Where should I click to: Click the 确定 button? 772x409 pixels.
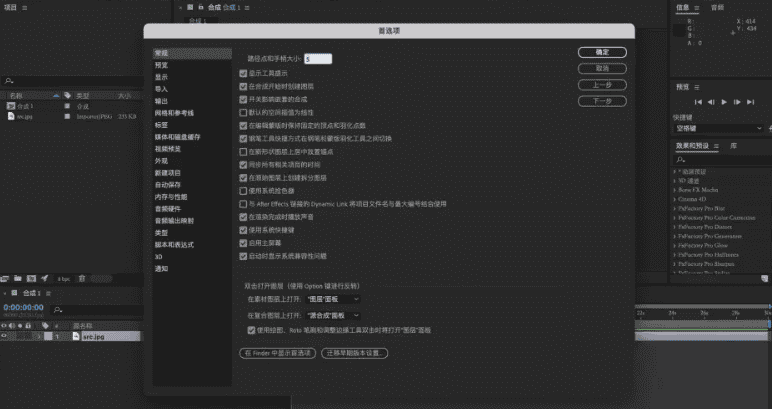coord(602,52)
